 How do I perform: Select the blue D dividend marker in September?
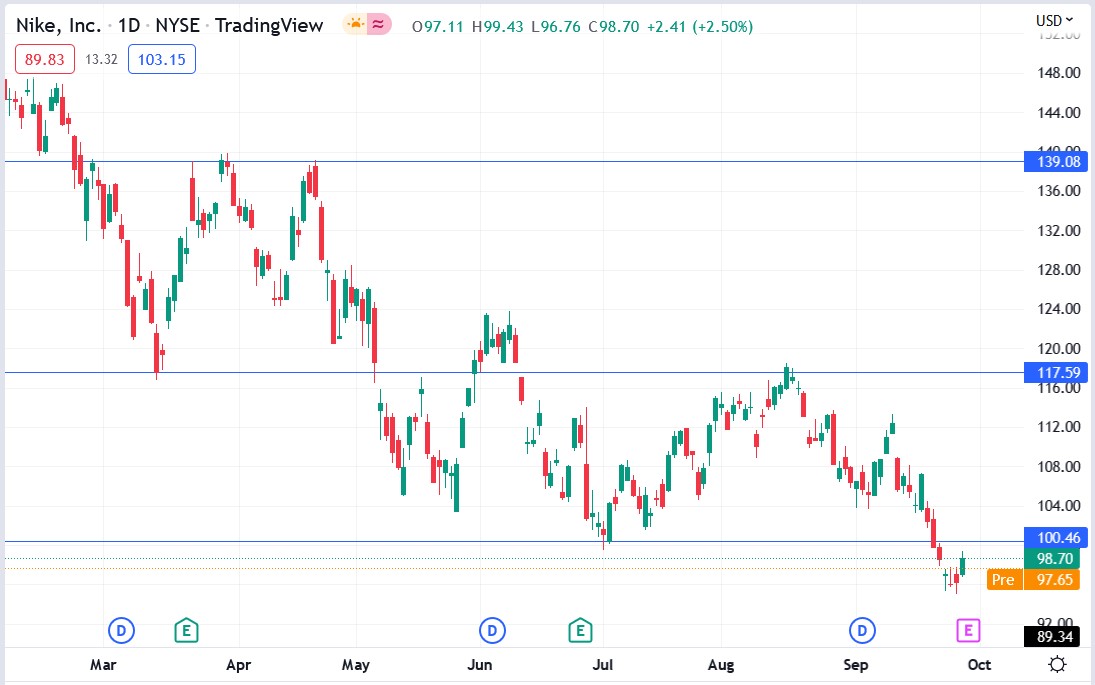pos(860,630)
